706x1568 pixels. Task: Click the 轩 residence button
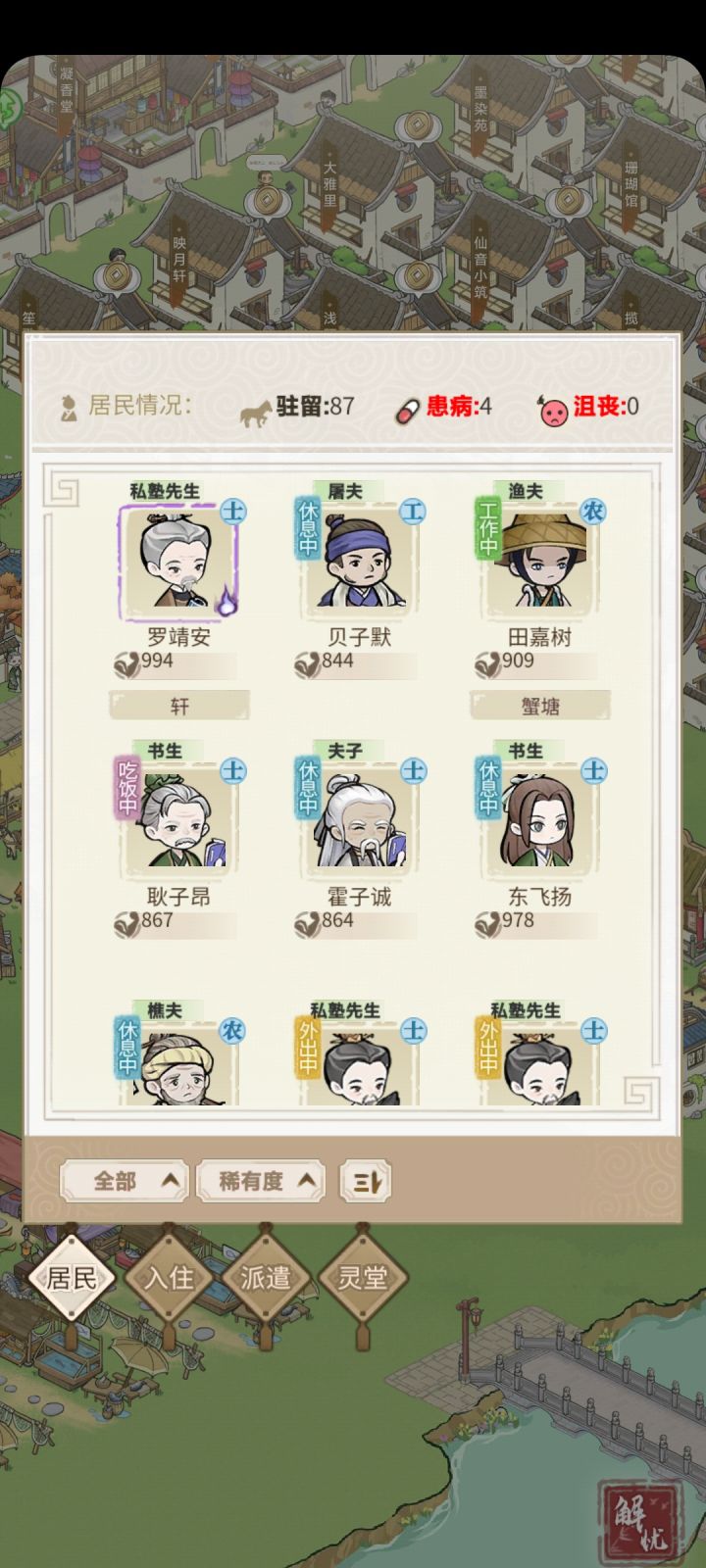[x=179, y=706]
